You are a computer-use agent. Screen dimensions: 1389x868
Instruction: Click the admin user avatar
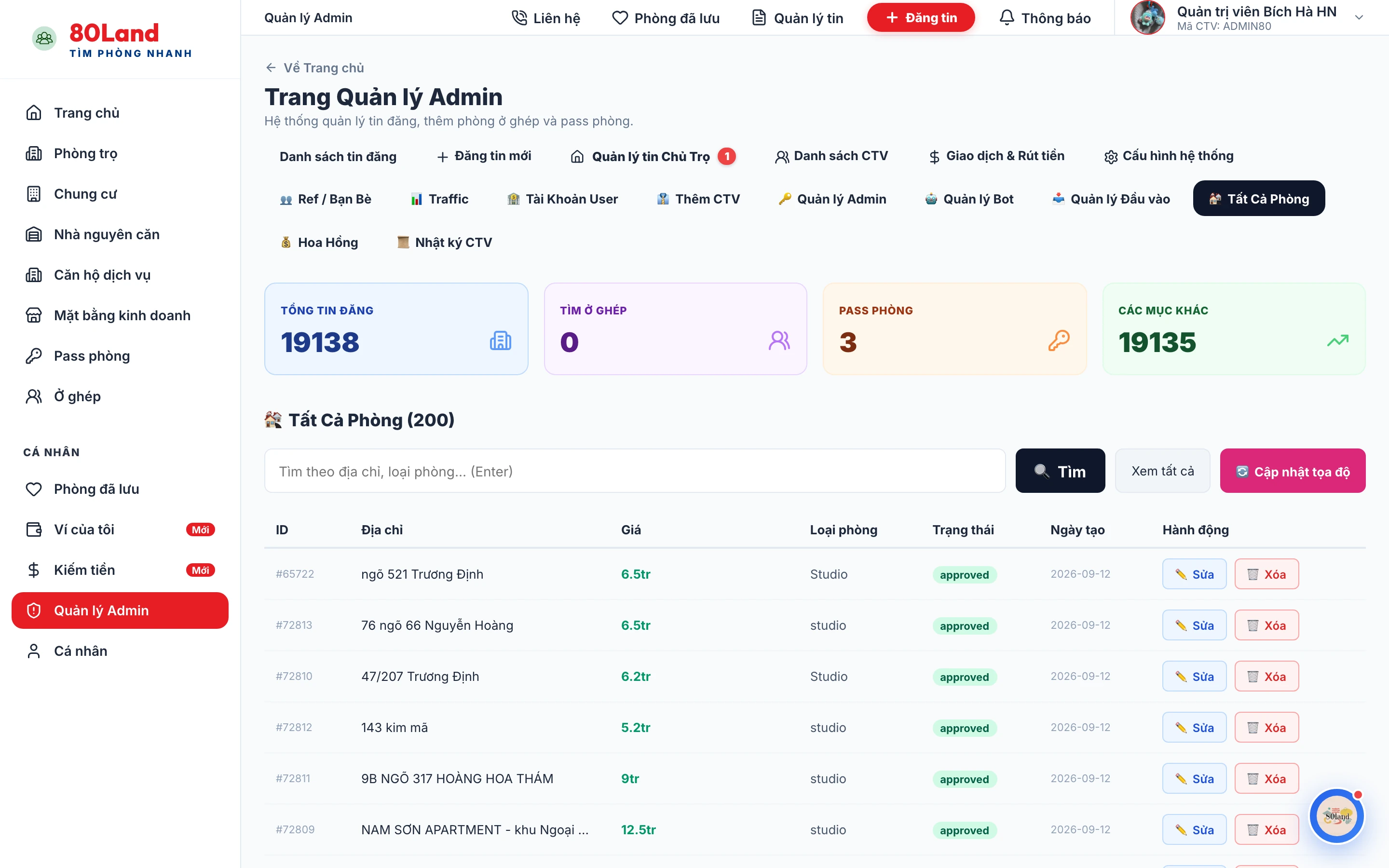[1147, 18]
